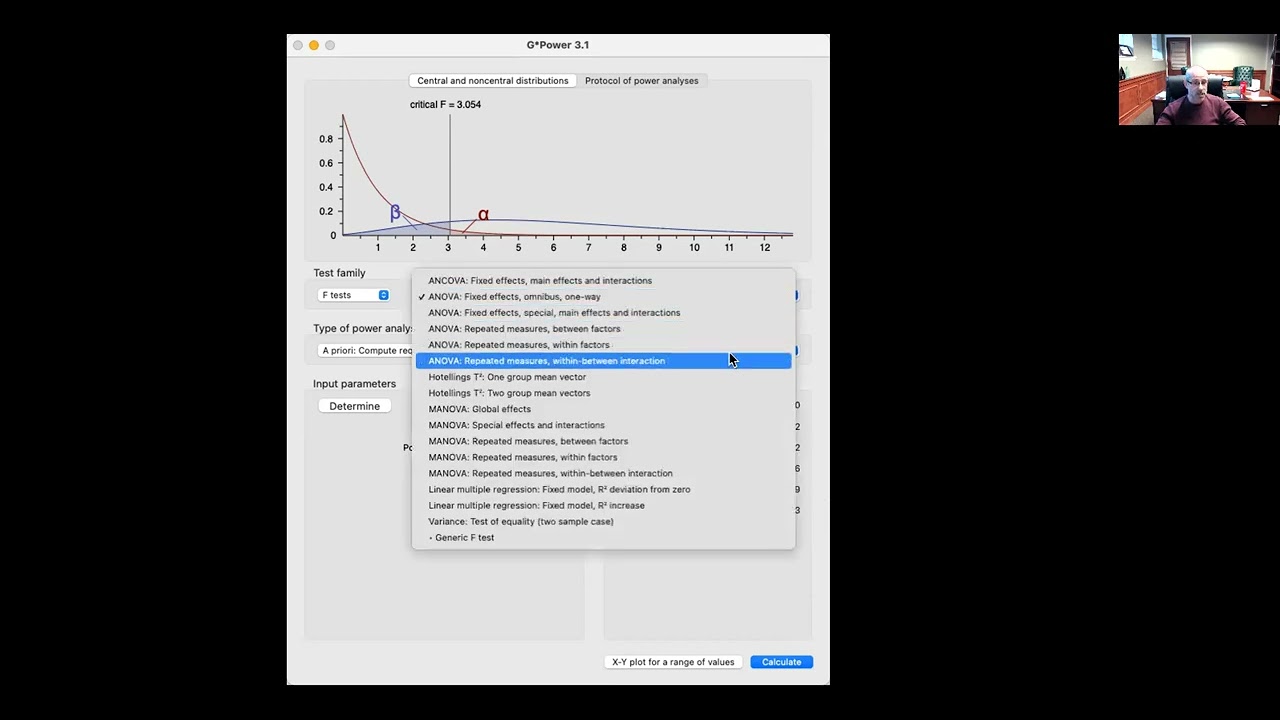Viewport: 1280px width, 720px height.
Task: Close the G*Power window with red button
Action: point(298,45)
